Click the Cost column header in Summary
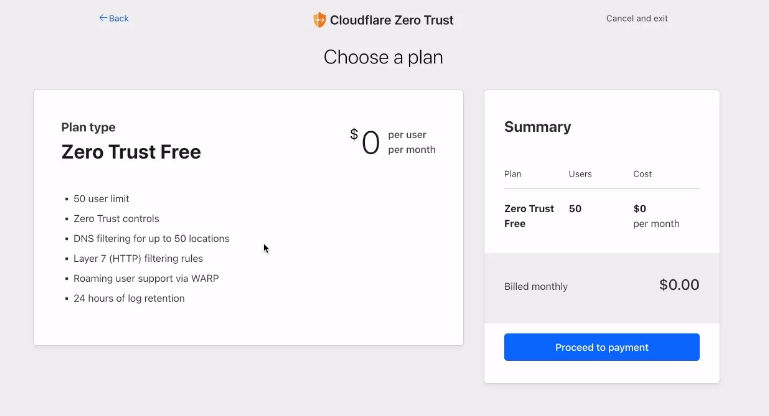Viewport: 769px width, 416px height. pyautogui.click(x=642, y=174)
